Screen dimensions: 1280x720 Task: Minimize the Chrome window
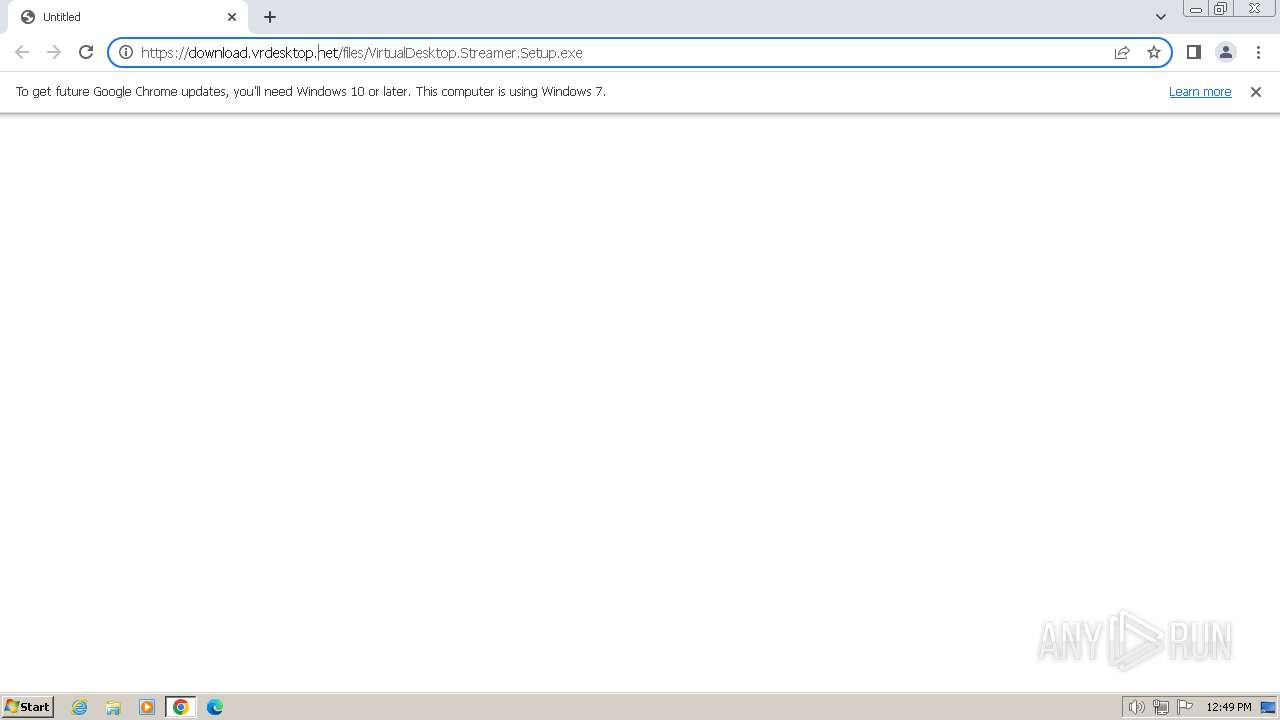[1195, 9]
